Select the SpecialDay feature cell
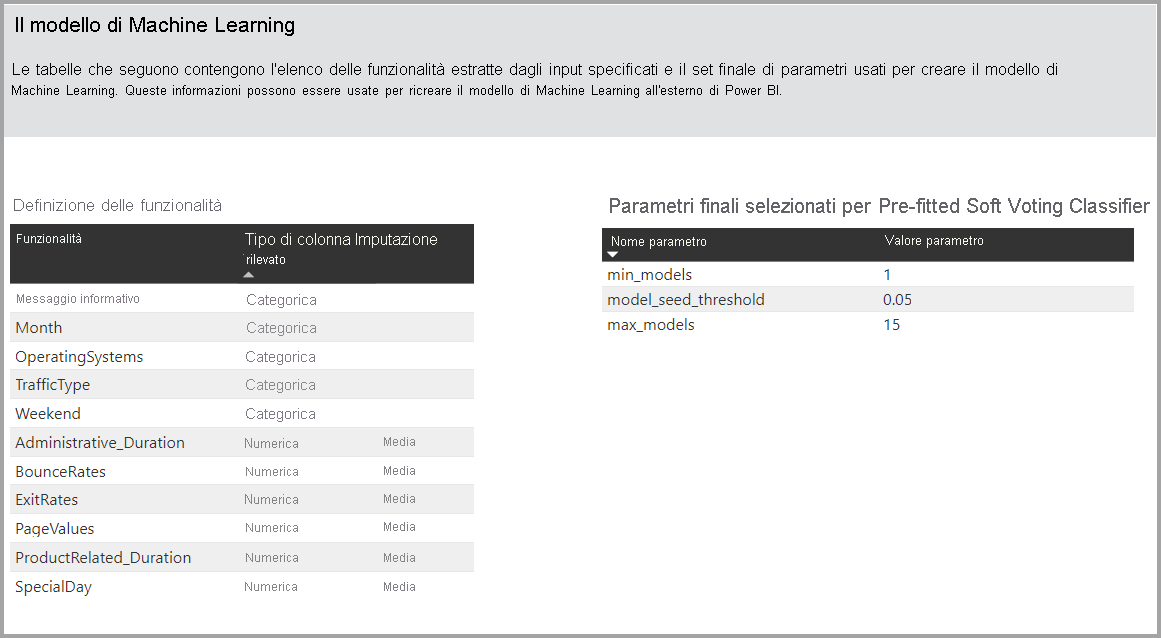 click(53, 587)
